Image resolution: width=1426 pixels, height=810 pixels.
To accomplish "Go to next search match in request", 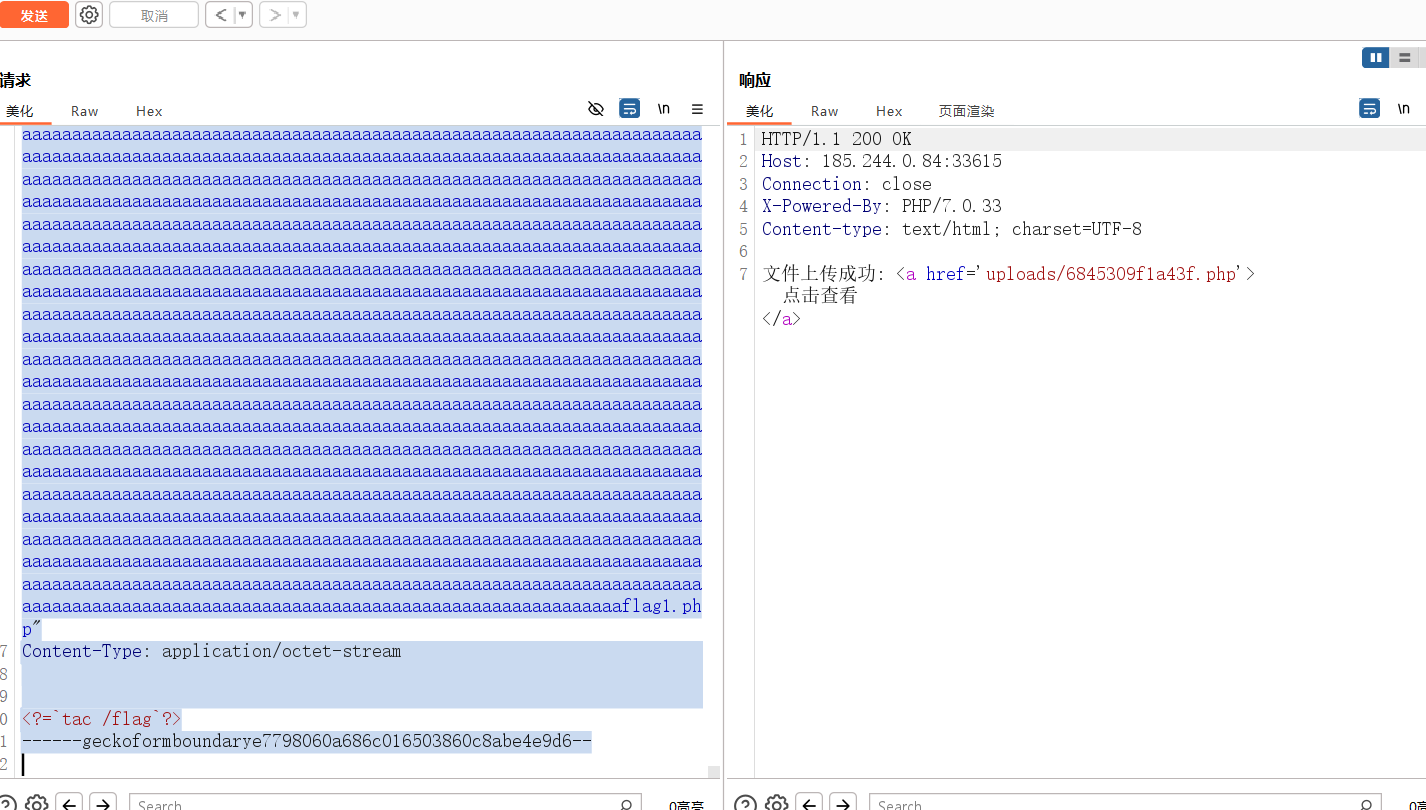I will [103, 803].
